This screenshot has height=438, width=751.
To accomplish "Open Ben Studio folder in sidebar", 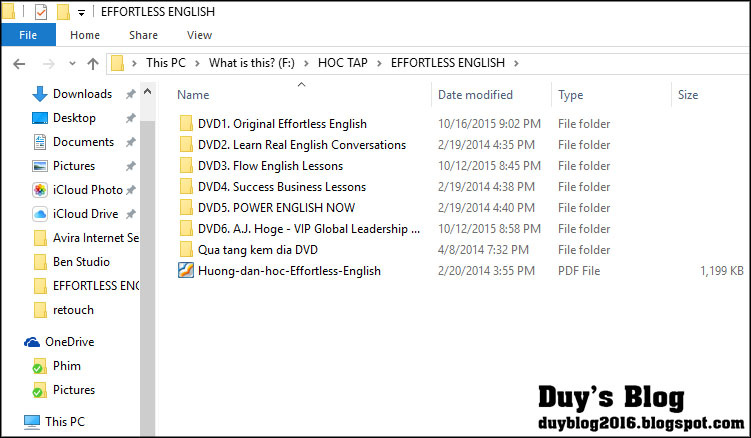I will 81,262.
